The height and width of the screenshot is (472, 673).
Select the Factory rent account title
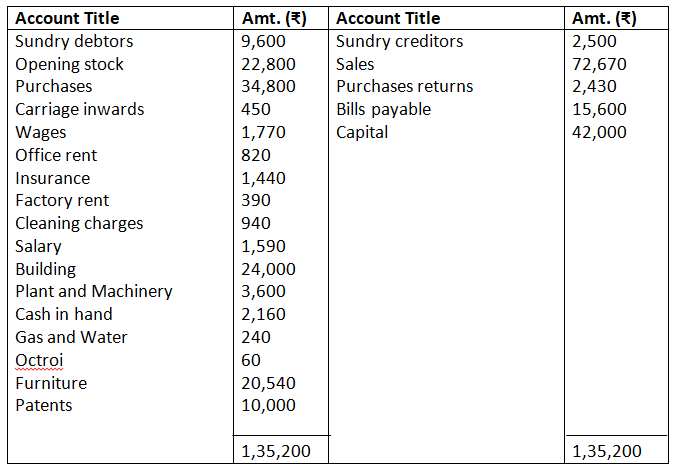[62, 200]
